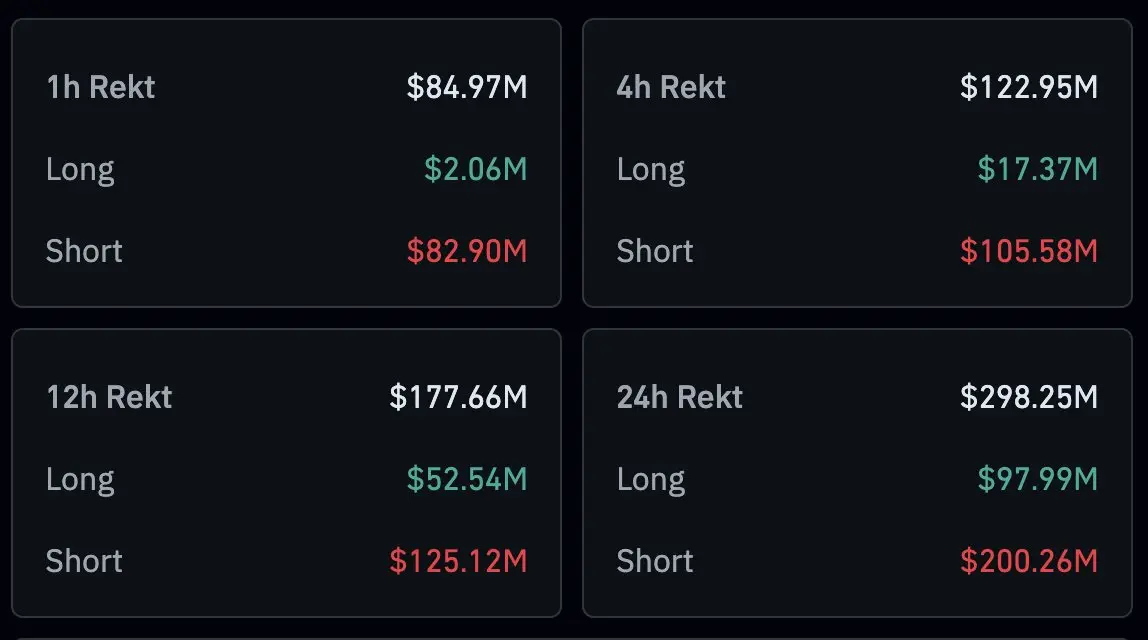Screen dimensions: 1148x640
Task: Click the Short label in 24h Rekt card
Action: (655, 561)
